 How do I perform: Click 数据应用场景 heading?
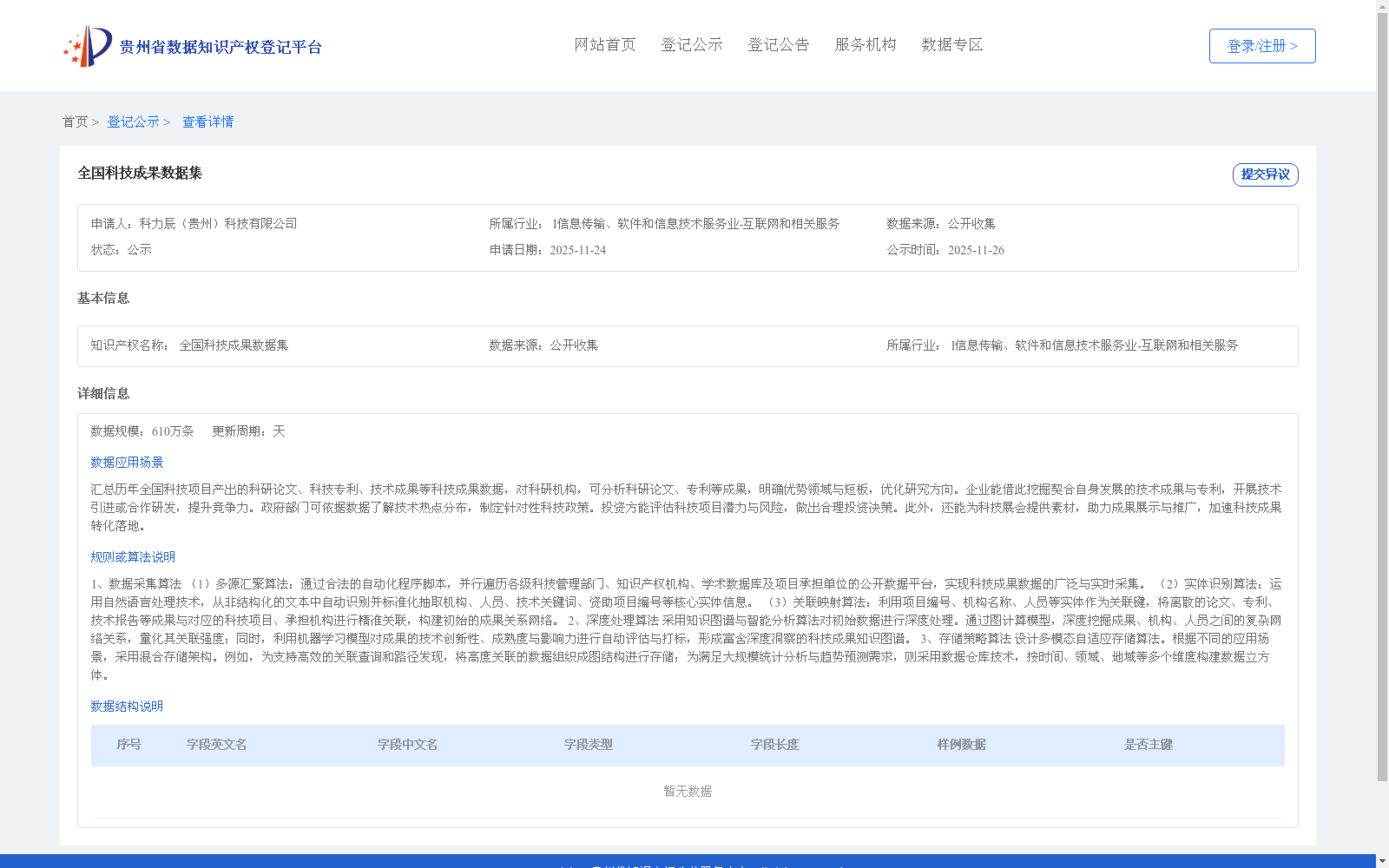(x=127, y=463)
